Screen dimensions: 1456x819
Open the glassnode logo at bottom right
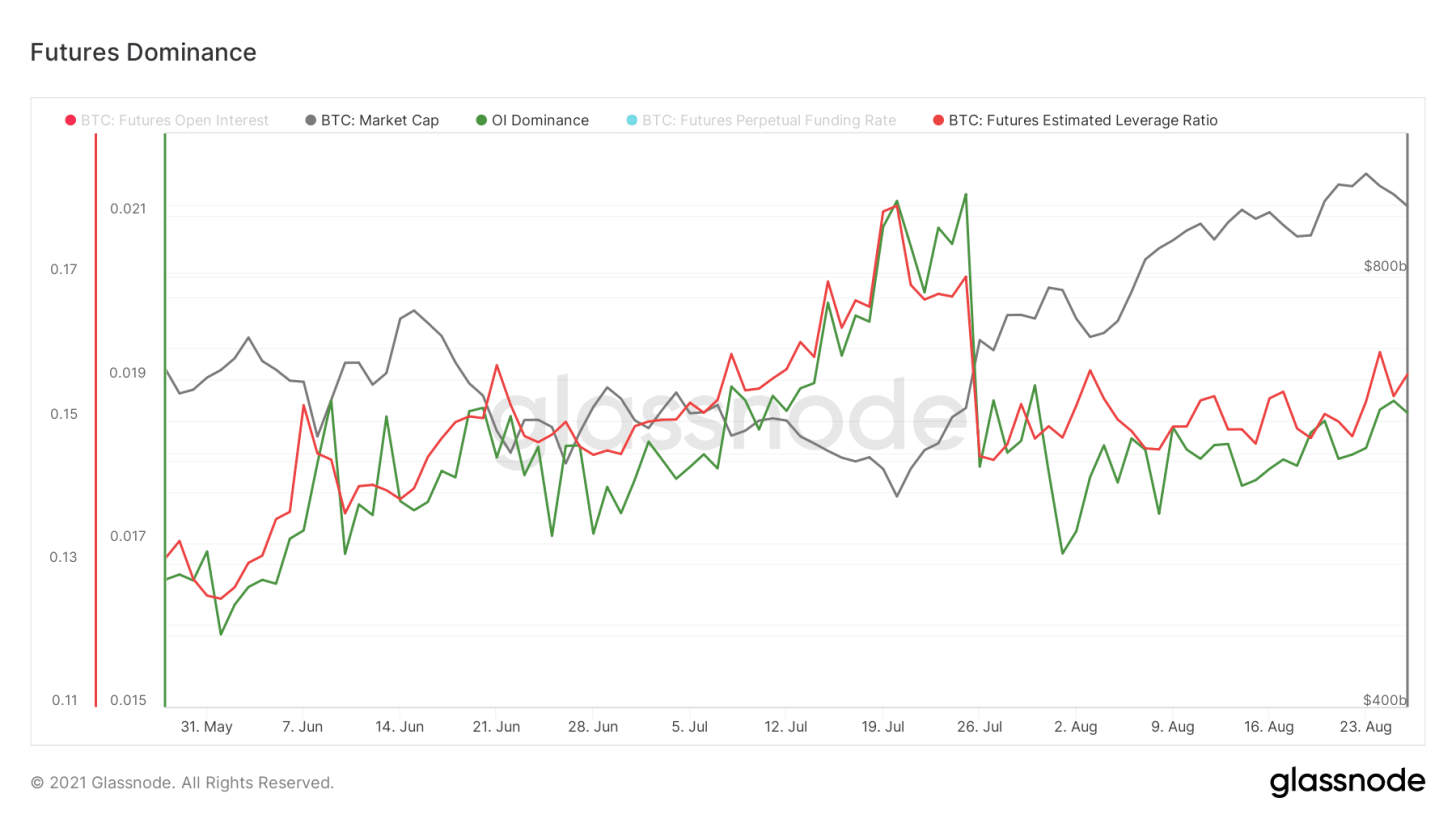pyautogui.click(x=1347, y=781)
